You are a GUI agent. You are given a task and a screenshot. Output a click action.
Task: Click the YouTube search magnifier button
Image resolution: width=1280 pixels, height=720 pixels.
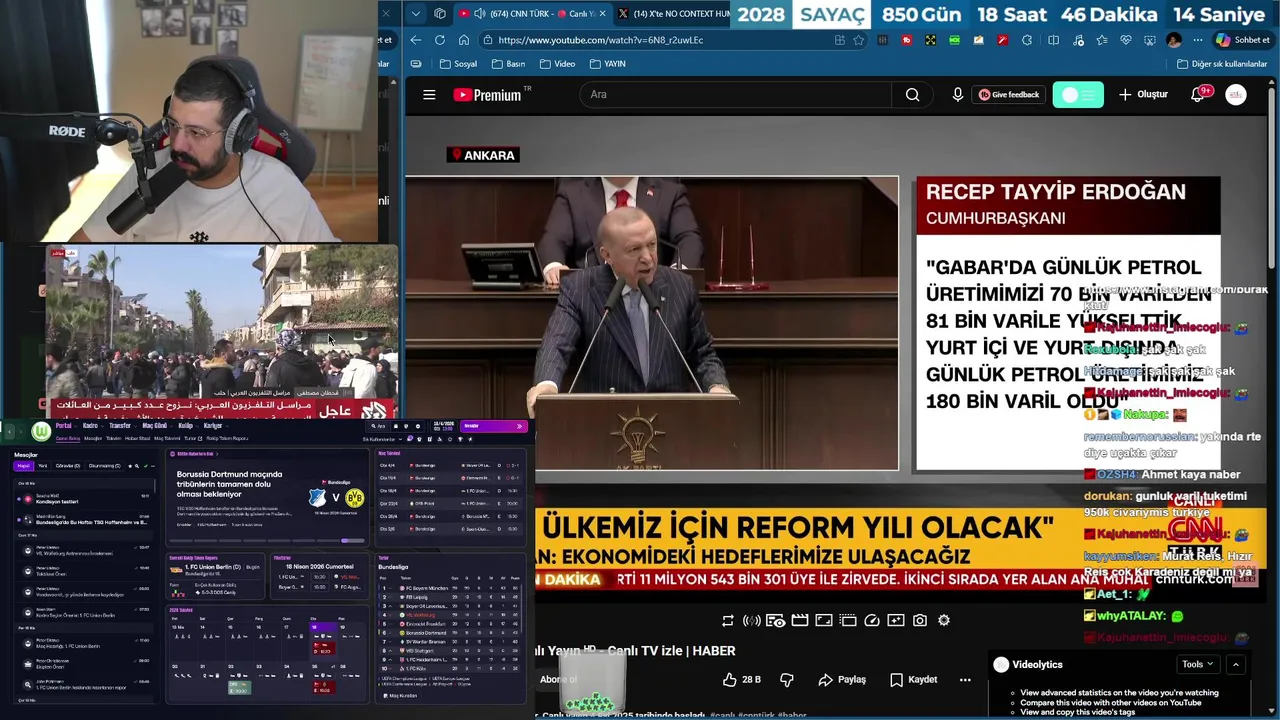(912, 95)
